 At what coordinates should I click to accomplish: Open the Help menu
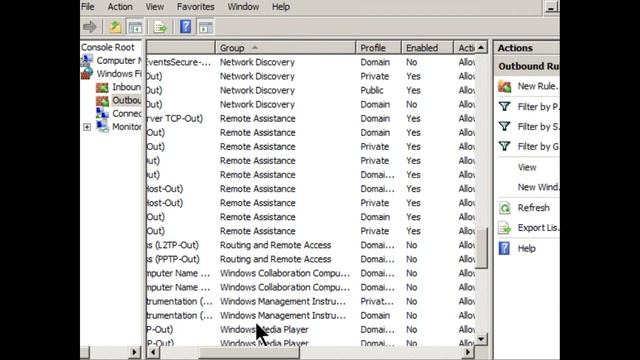pos(281,7)
